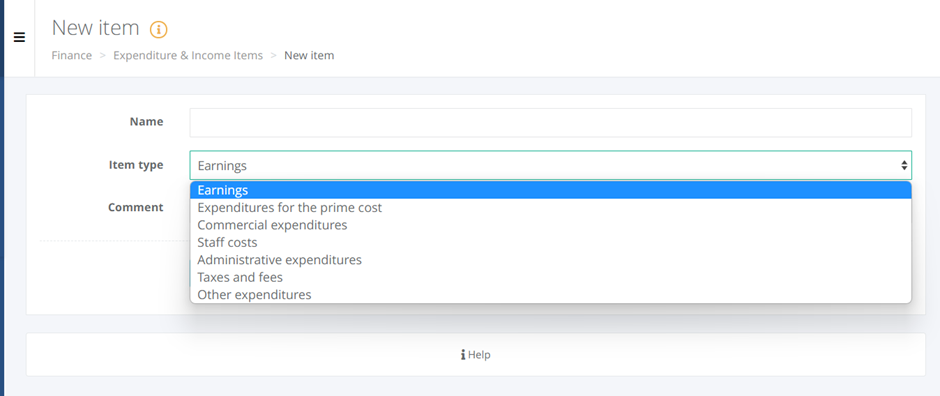Click the New item page heading
This screenshot has height=396, width=940.
point(95,28)
